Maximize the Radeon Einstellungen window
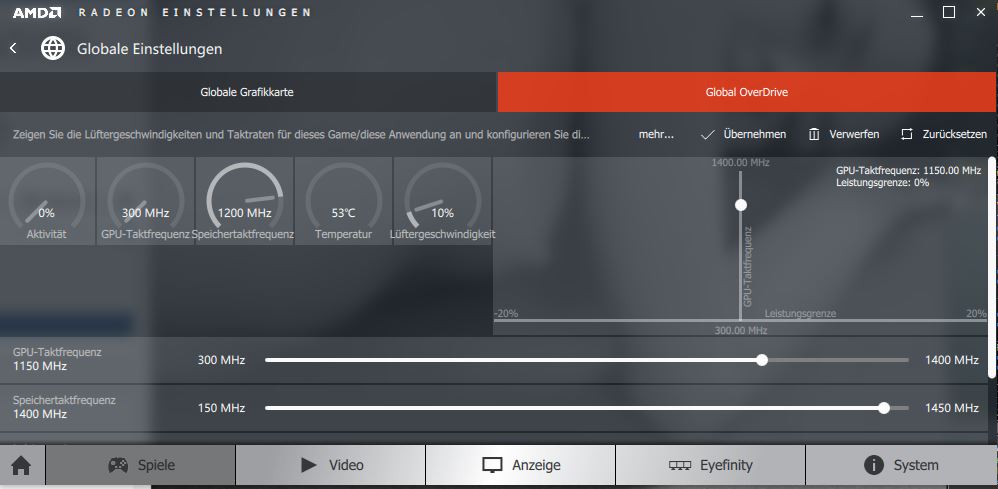Viewport: 998px width, 489px height. click(949, 12)
